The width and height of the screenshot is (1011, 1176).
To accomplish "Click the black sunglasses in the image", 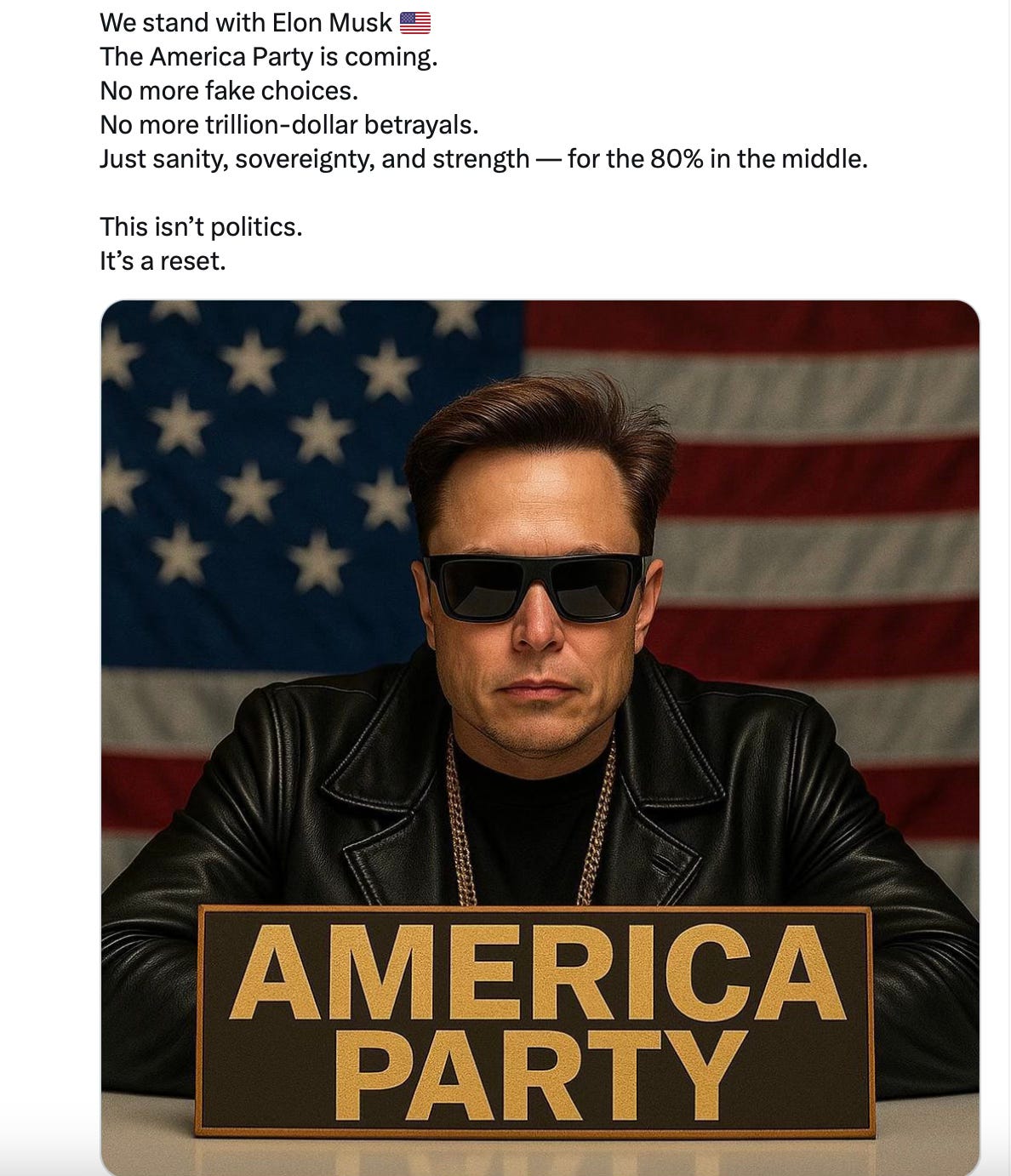I will (x=536, y=585).
